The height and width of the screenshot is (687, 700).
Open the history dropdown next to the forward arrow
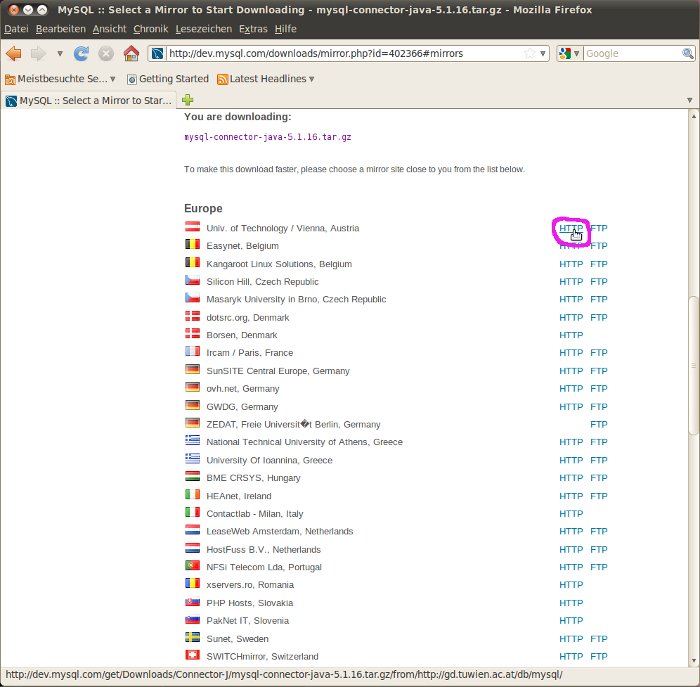point(60,53)
